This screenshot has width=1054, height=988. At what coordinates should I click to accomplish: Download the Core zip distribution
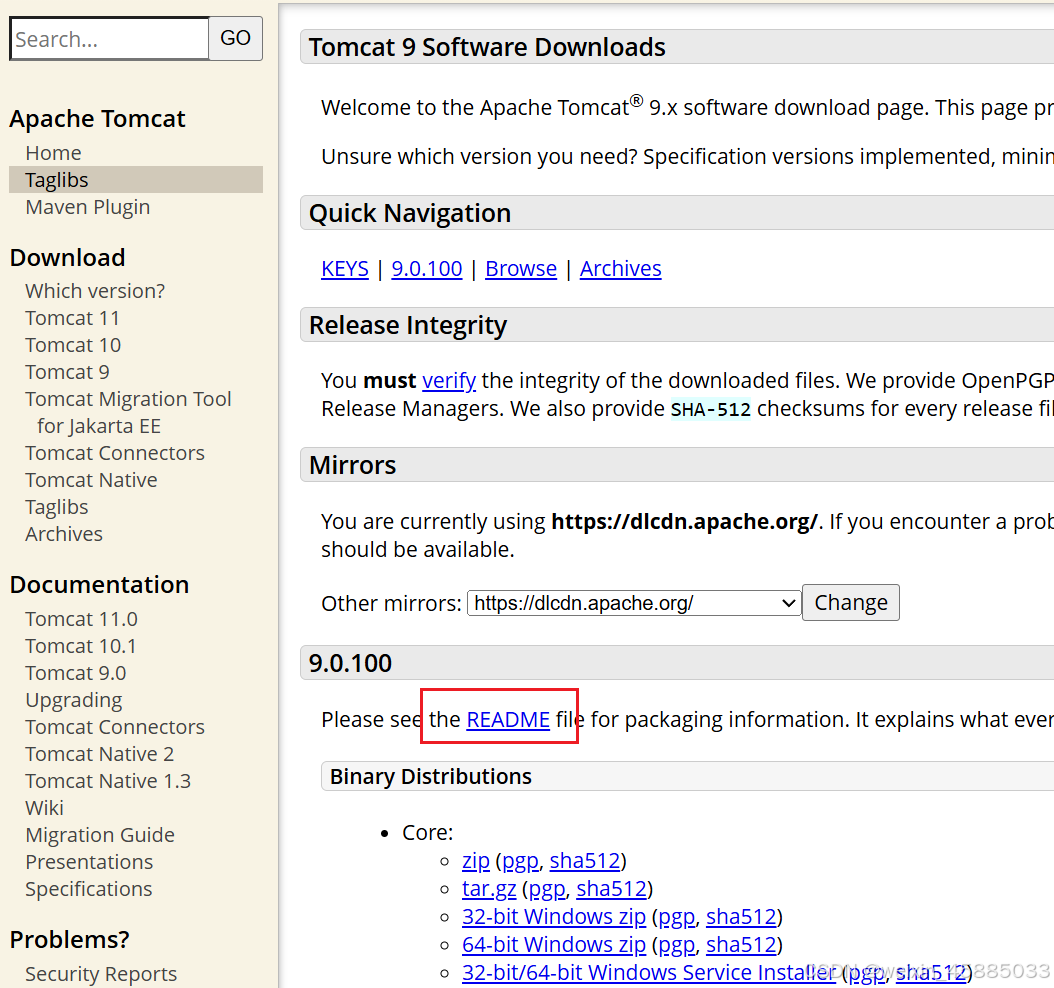(475, 860)
